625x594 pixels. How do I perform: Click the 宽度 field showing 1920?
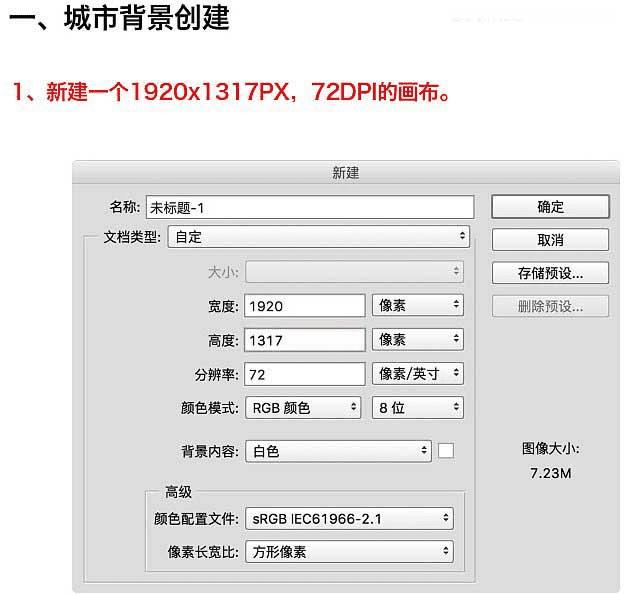coord(305,306)
